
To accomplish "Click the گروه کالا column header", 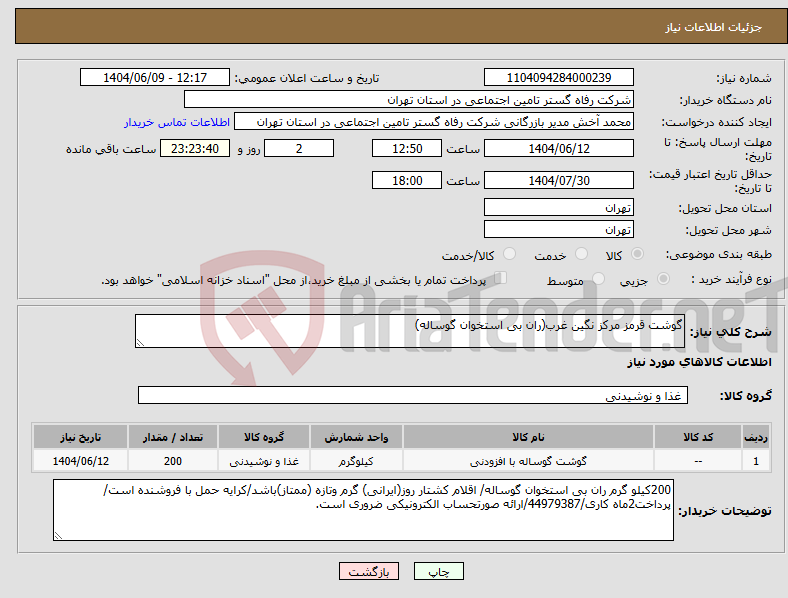I will tap(264, 437).
